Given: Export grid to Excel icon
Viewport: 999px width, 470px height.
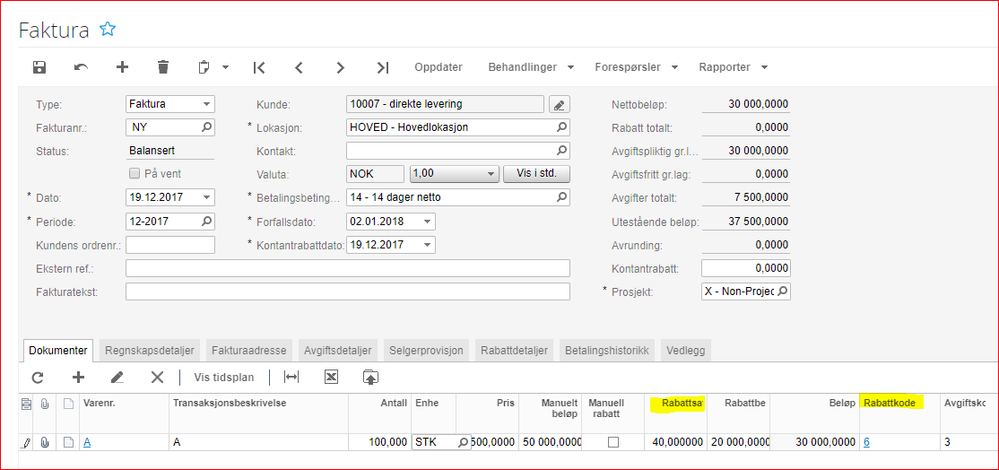Looking at the screenshot, I should [x=331, y=377].
